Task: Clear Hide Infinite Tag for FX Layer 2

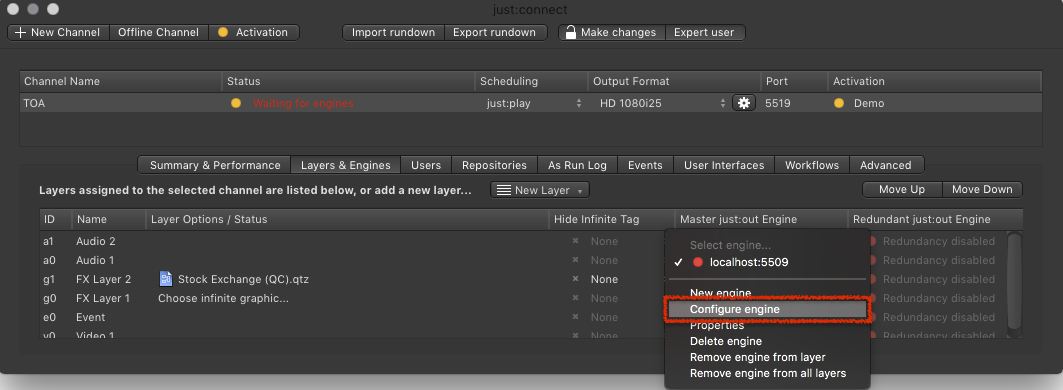Action: 576,279
